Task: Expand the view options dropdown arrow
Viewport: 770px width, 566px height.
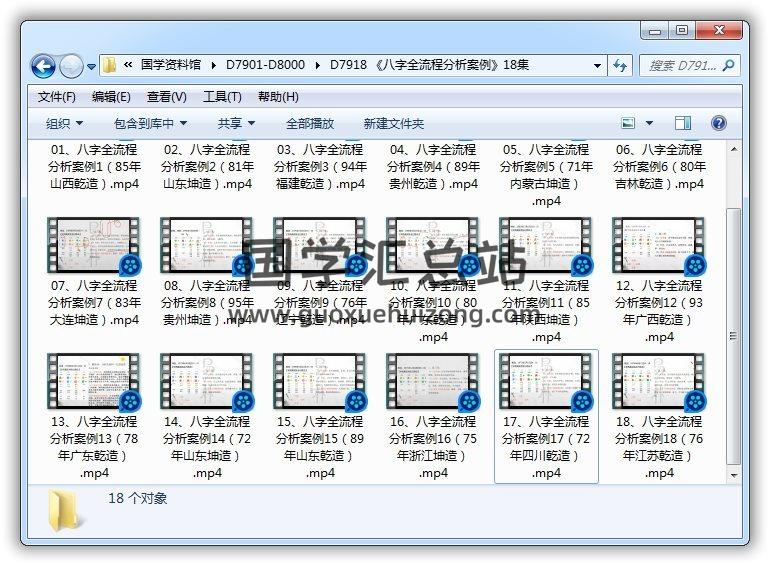Action: (650, 123)
